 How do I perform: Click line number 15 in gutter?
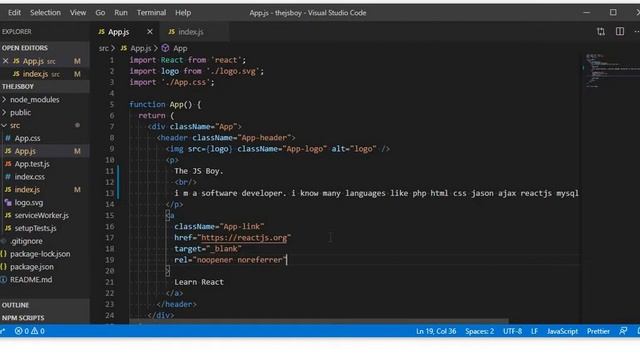pos(110,216)
